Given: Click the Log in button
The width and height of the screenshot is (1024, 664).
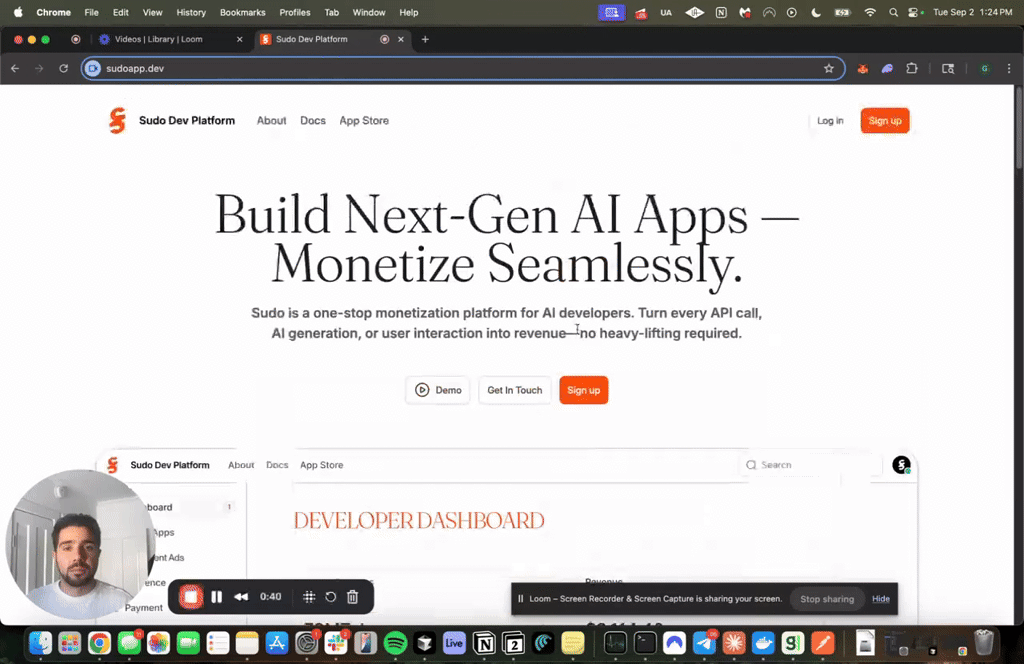Looking at the screenshot, I should point(830,121).
